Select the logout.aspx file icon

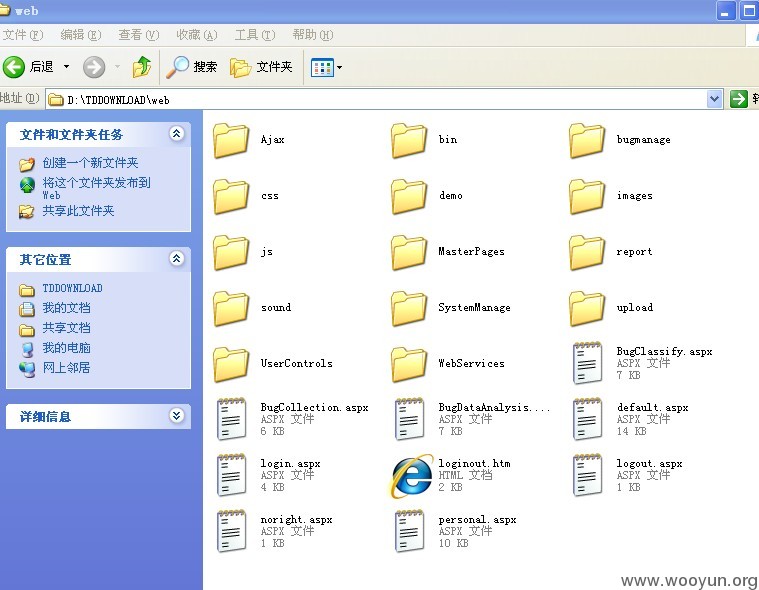click(x=587, y=475)
